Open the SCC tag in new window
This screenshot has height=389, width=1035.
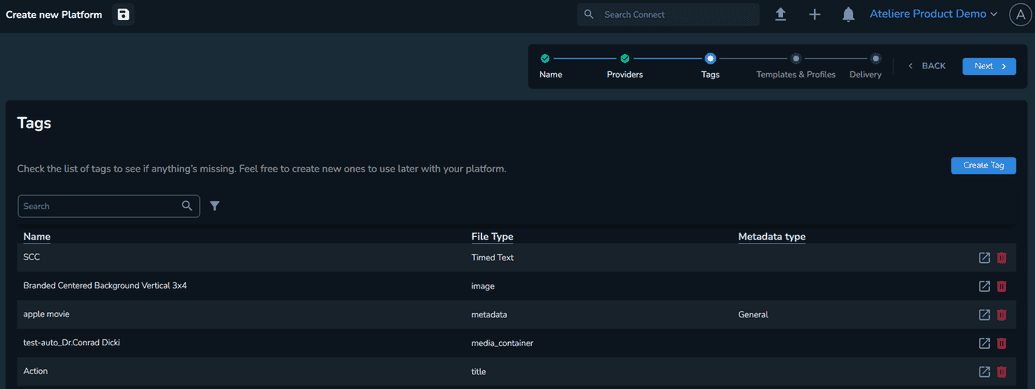984,258
